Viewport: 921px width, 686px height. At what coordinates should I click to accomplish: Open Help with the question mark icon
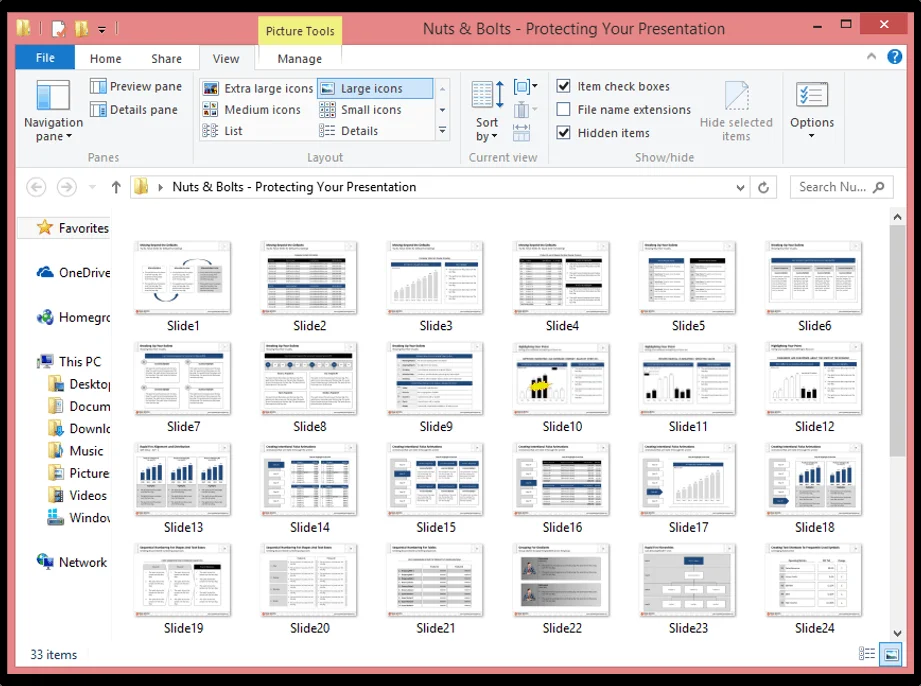pos(895,57)
